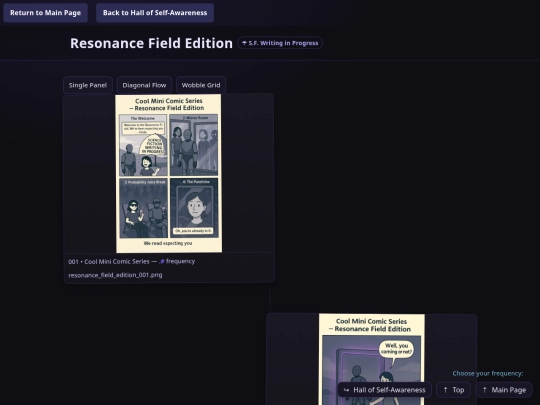This screenshot has width=540, height=405.
Task: Choose the Wobble Grid layout
Action: (x=201, y=85)
